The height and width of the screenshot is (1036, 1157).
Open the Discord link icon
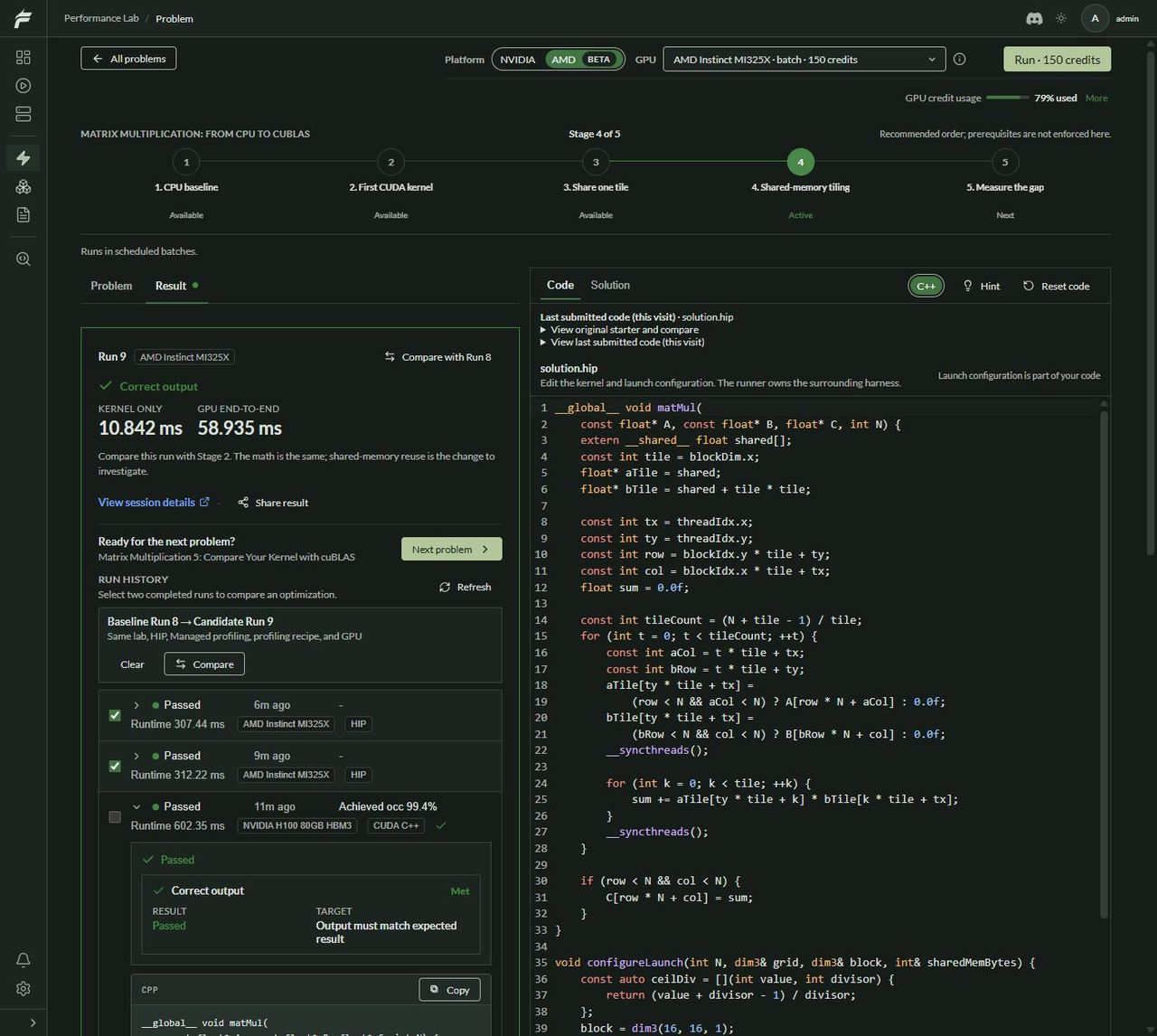tap(1034, 18)
